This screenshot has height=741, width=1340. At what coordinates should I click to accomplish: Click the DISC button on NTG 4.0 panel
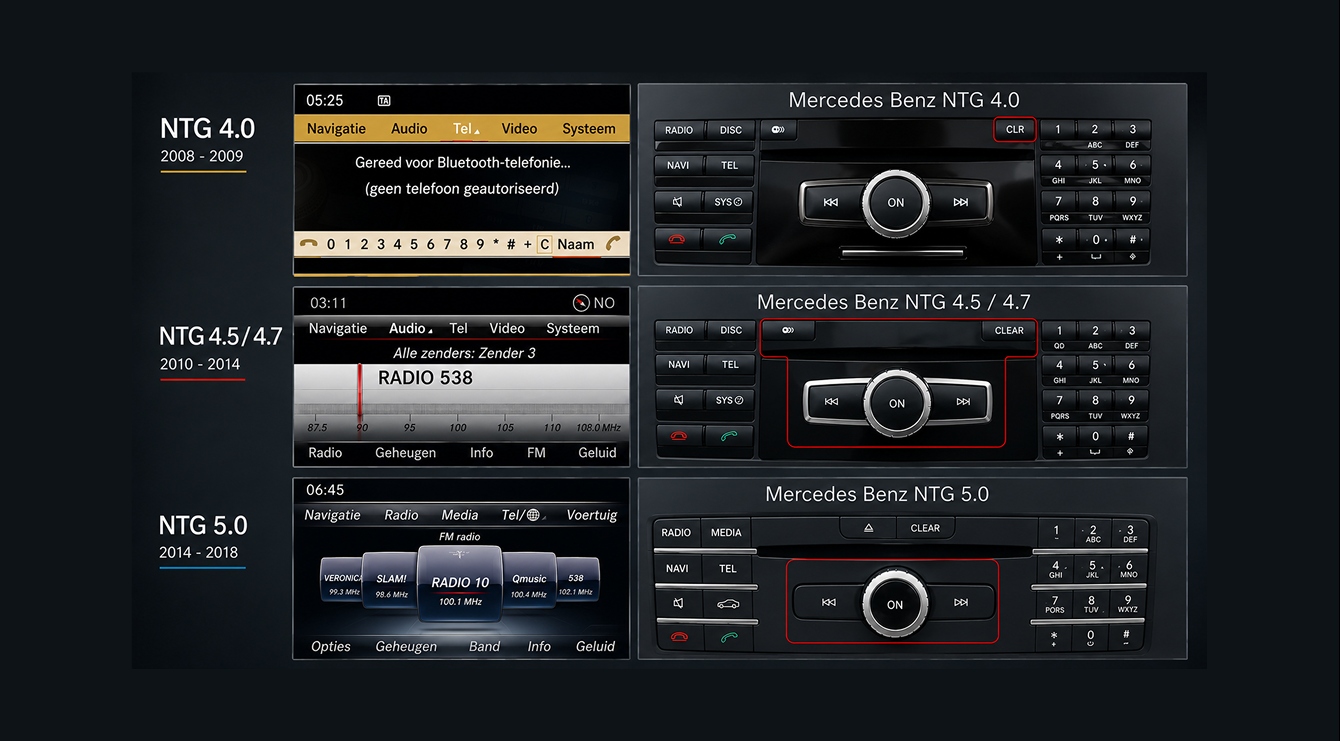pos(731,130)
